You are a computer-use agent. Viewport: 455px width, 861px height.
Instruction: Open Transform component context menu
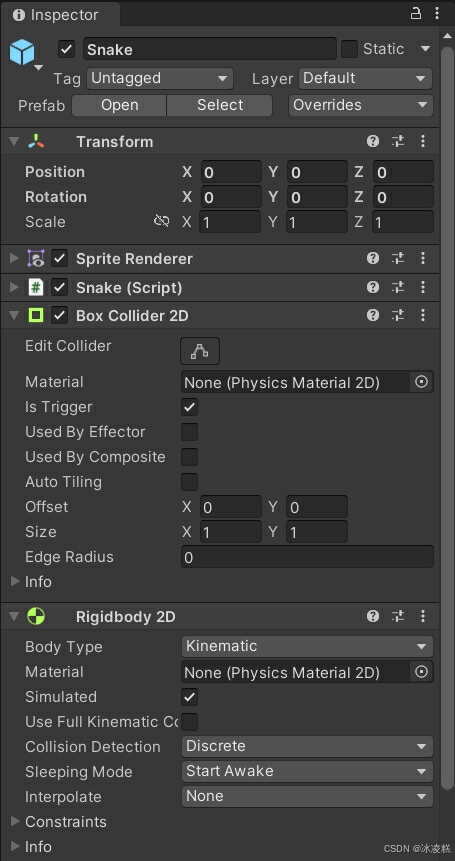pyautogui.click(x=423, y=142)
